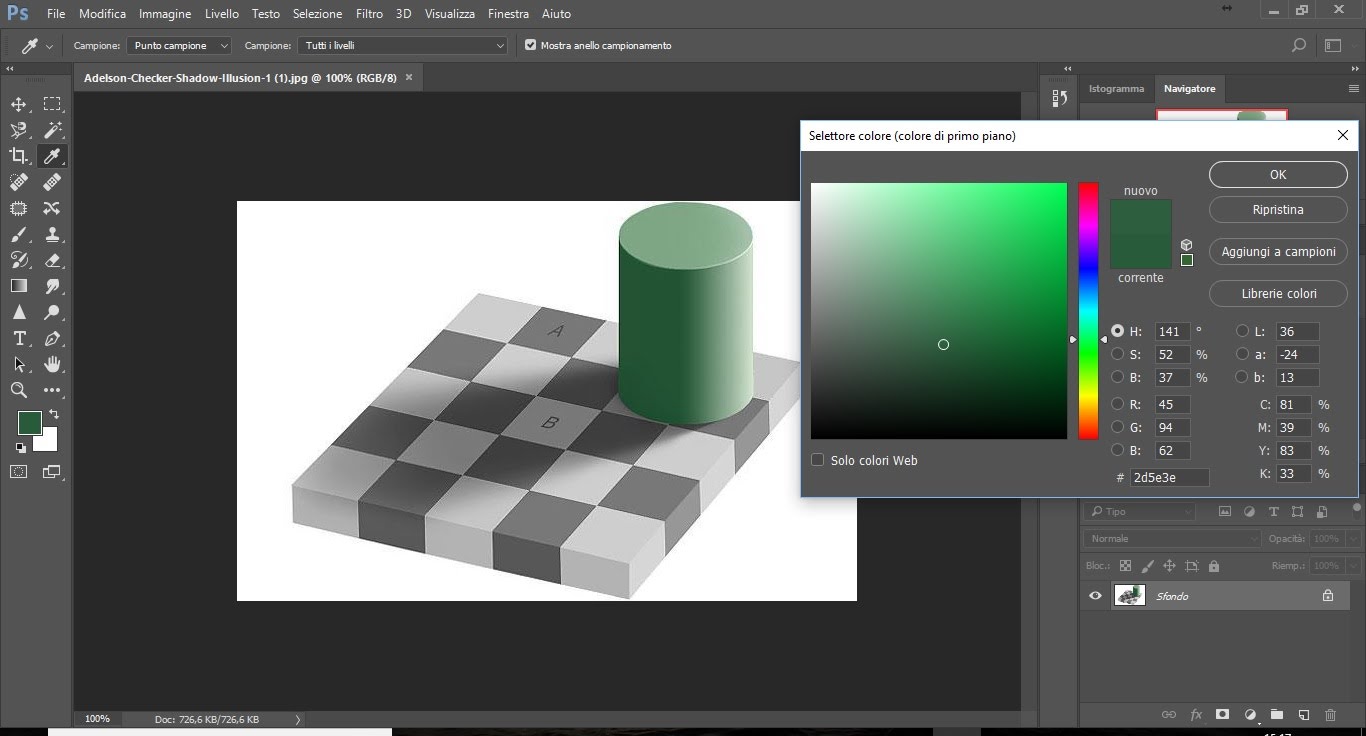This screenshot has height=736, width=1366.
Task: Switch to the Navigatore tab
Action: point(1189,89)
